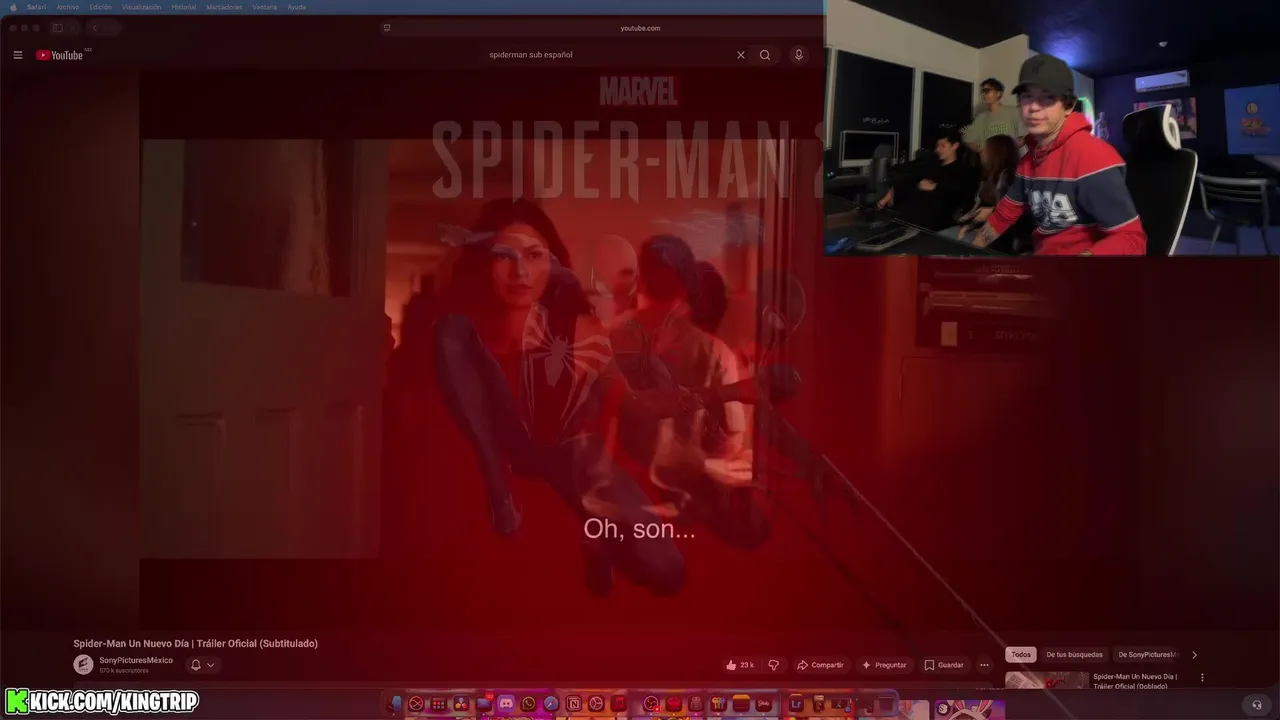Like the video with thumbs up
Screen dimensions: 1280x720
740,665
